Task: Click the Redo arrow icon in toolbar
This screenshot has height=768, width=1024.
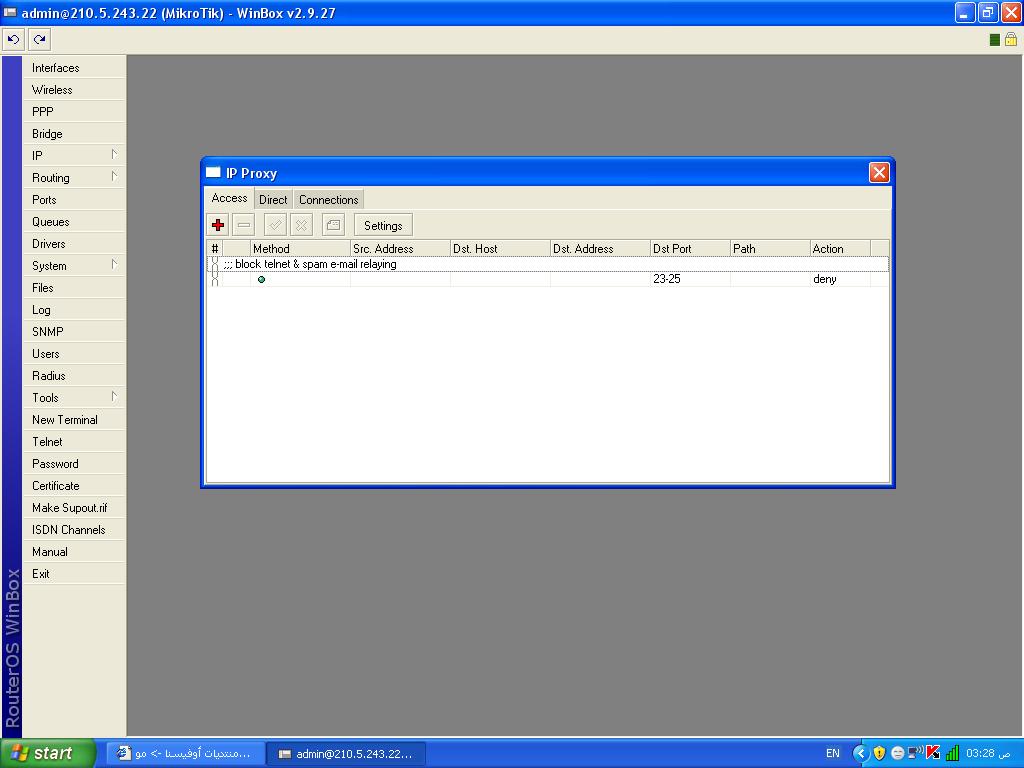Action: (39, 40)
